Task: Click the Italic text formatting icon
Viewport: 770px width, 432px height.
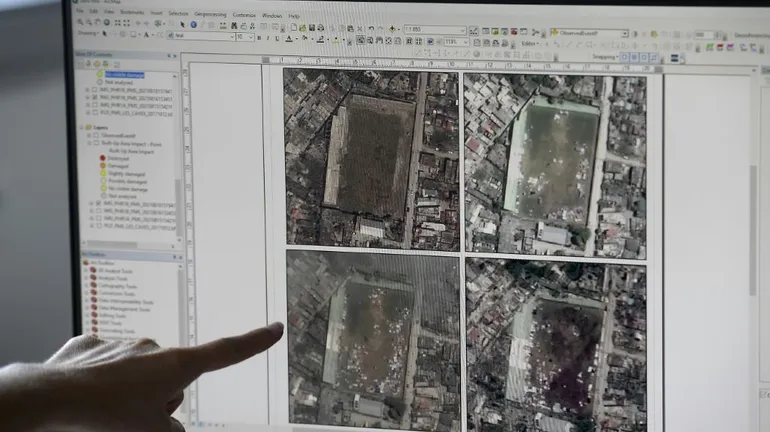Action: click(268, 38)
